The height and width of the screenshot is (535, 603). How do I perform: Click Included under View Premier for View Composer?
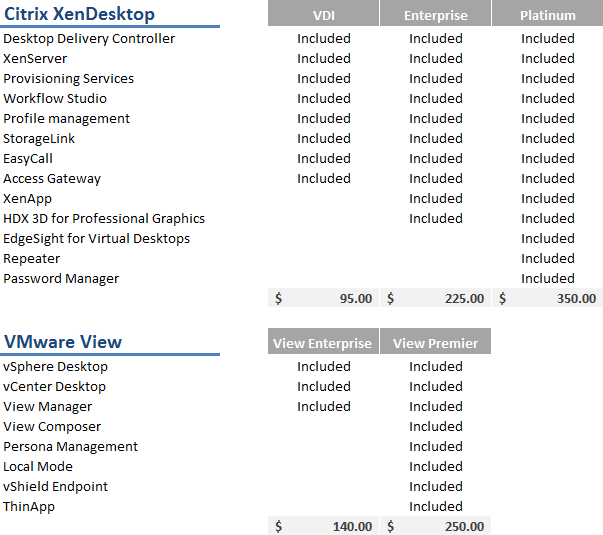click(x=436, y=427)
